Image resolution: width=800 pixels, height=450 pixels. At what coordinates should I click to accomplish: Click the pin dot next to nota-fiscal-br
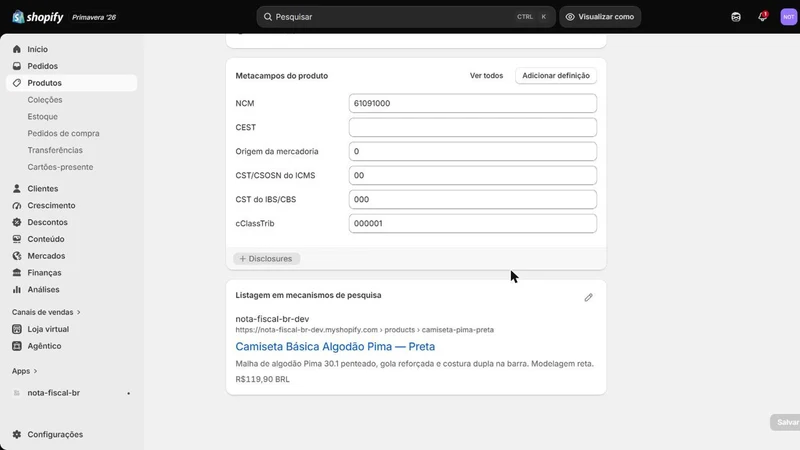click(129, 393)
